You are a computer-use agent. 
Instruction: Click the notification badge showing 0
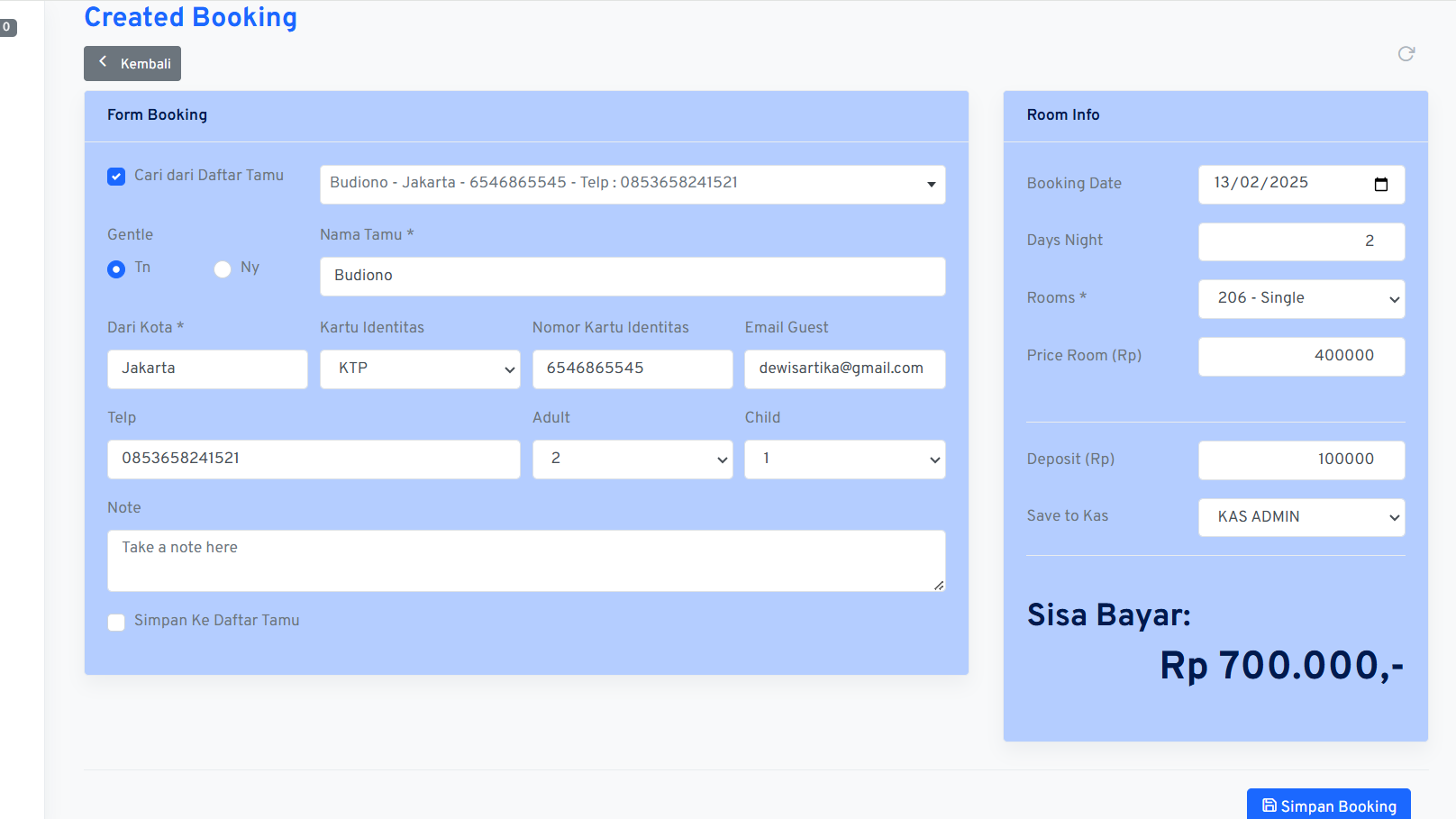point(7,27)
